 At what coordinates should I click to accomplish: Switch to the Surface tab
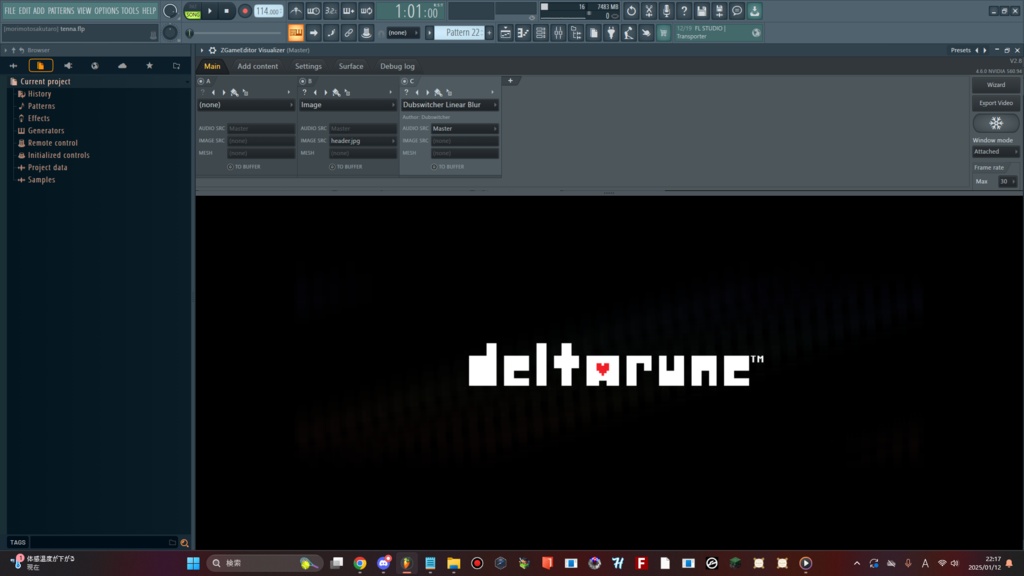pyautogui.click(x=351, y=66)
